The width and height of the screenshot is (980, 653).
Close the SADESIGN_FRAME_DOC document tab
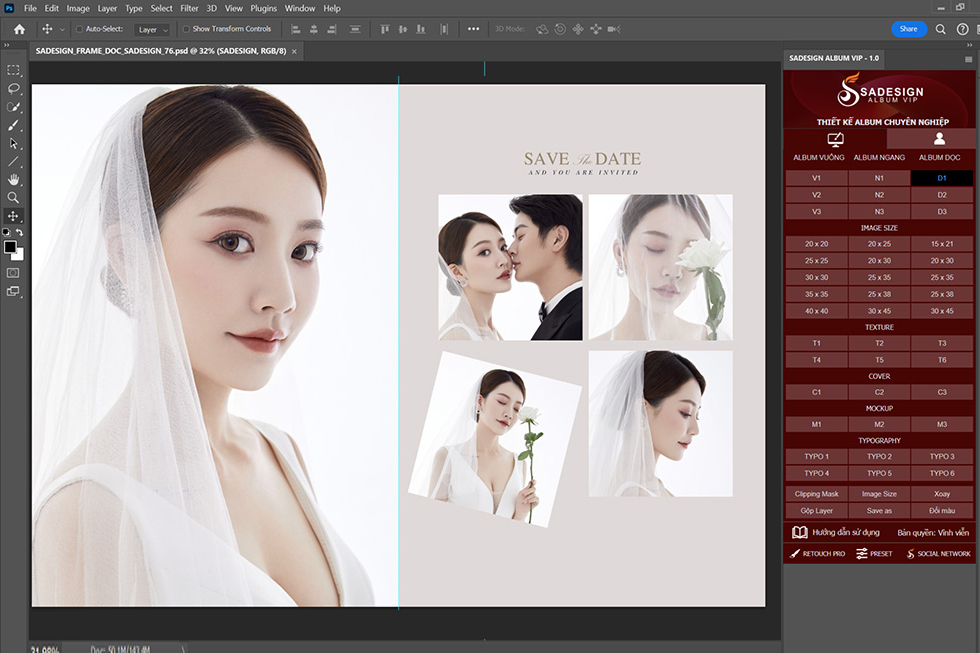point(294,49)
